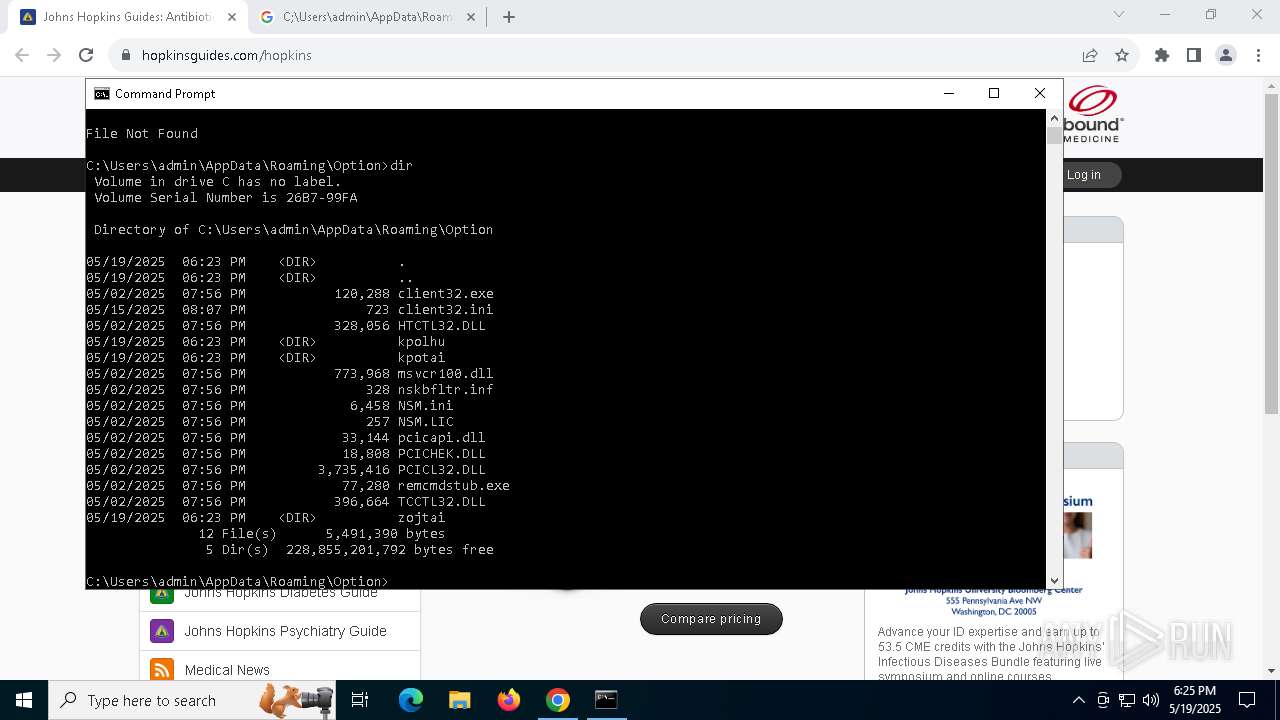
Task: Open Task View on the taskbar
Action: point(360,700)
